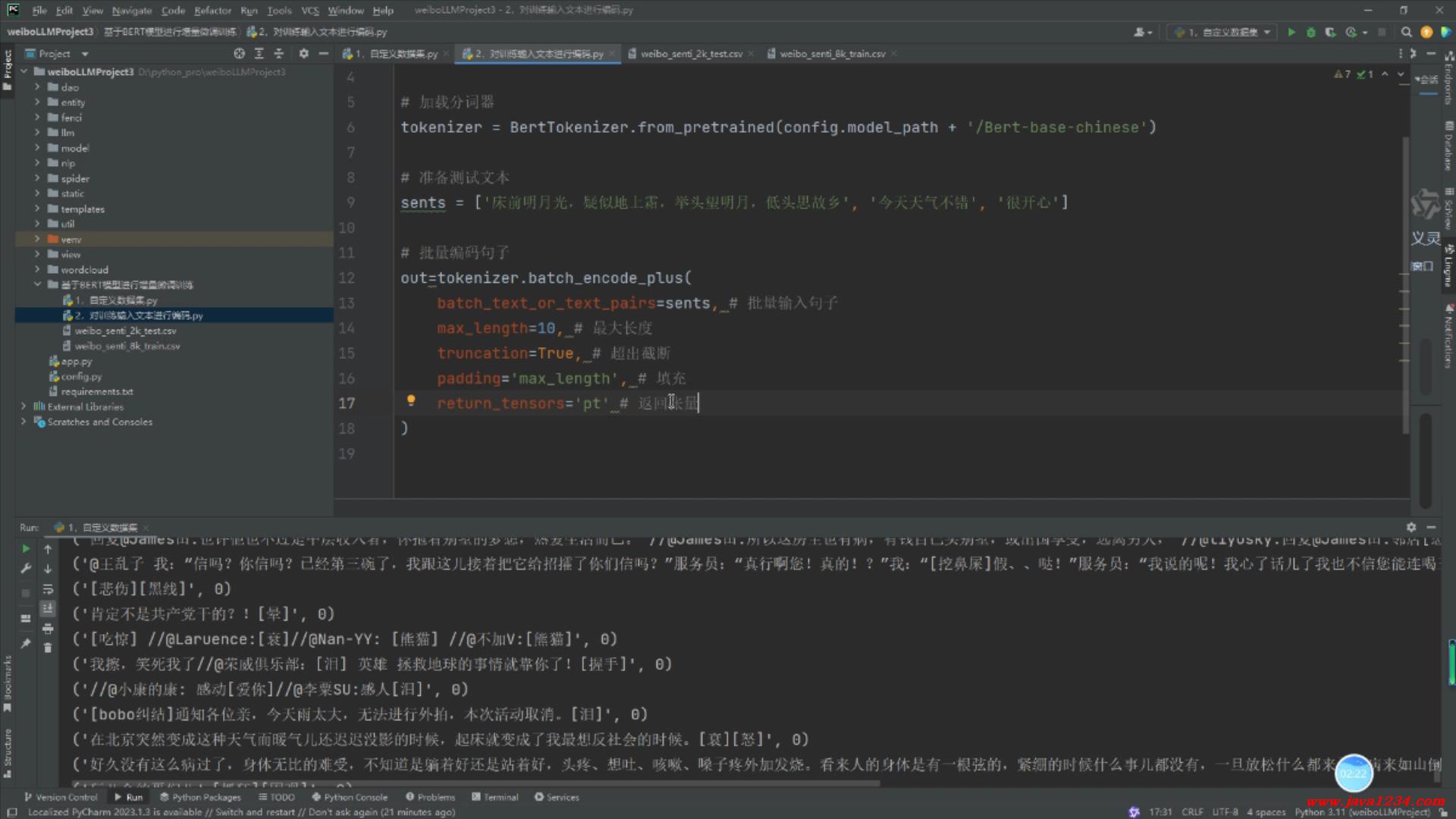Select config.py in project tree
The image size is (1456, 819).
81,376
